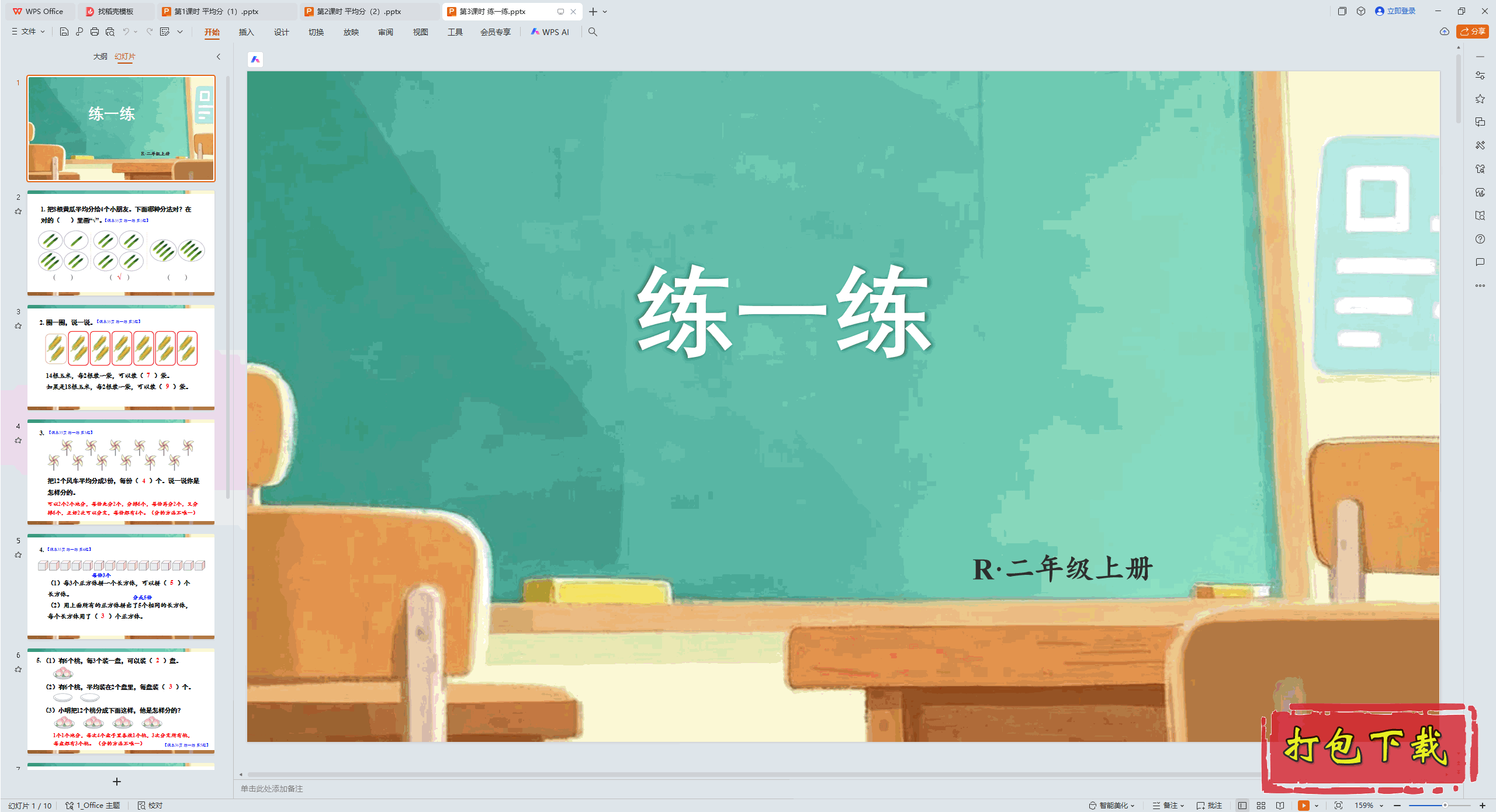Open the 插入 ribbon tab
Image resolution: width=1496 pixels, height=812 pixels.
(246, 32)
